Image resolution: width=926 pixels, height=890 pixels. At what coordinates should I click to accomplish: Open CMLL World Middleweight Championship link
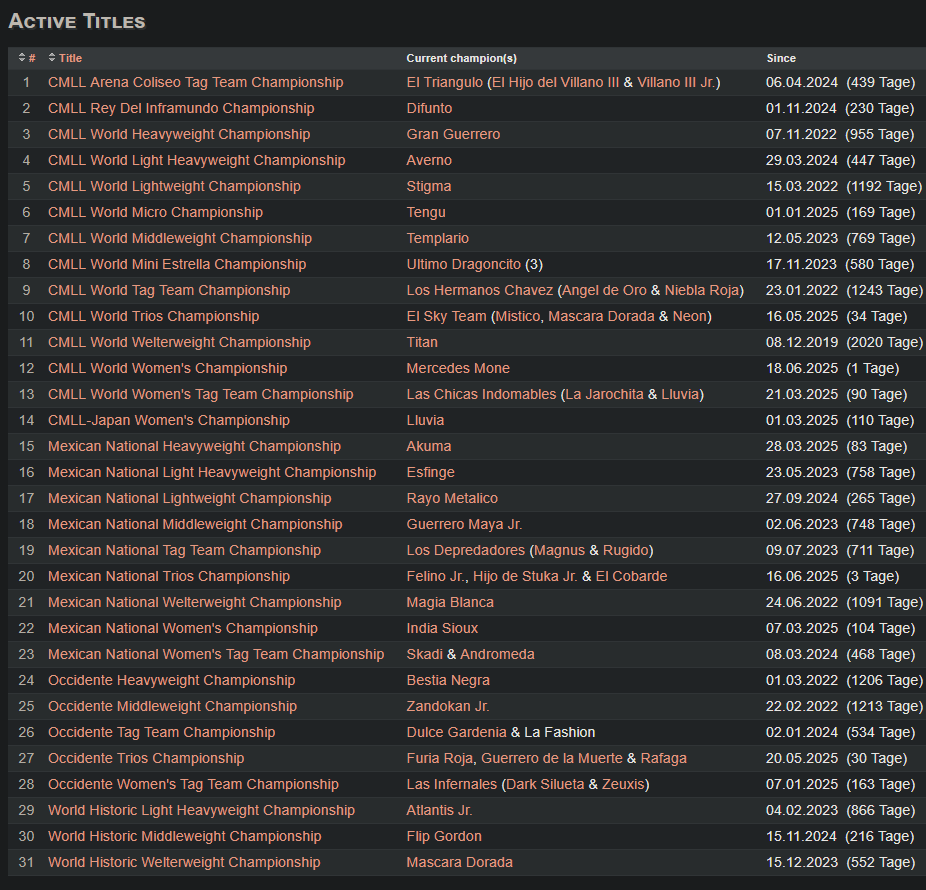pos(180,238)
